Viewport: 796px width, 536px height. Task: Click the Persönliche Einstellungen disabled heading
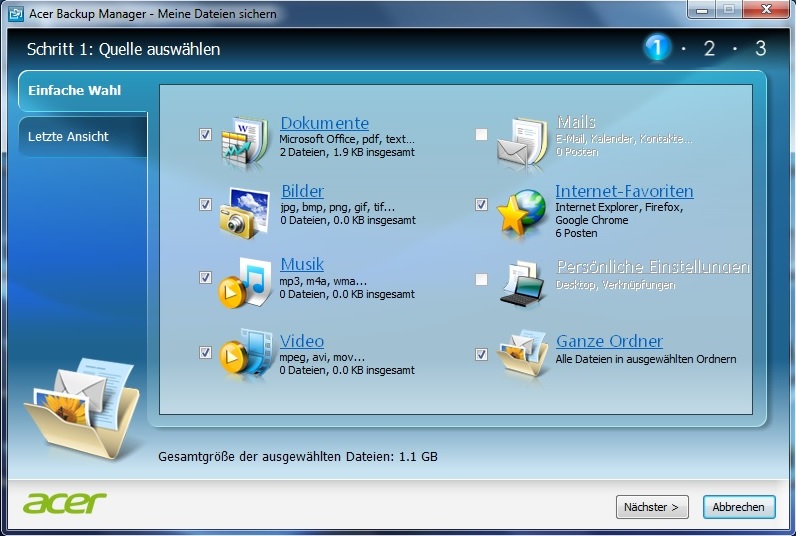click(653, 266)
